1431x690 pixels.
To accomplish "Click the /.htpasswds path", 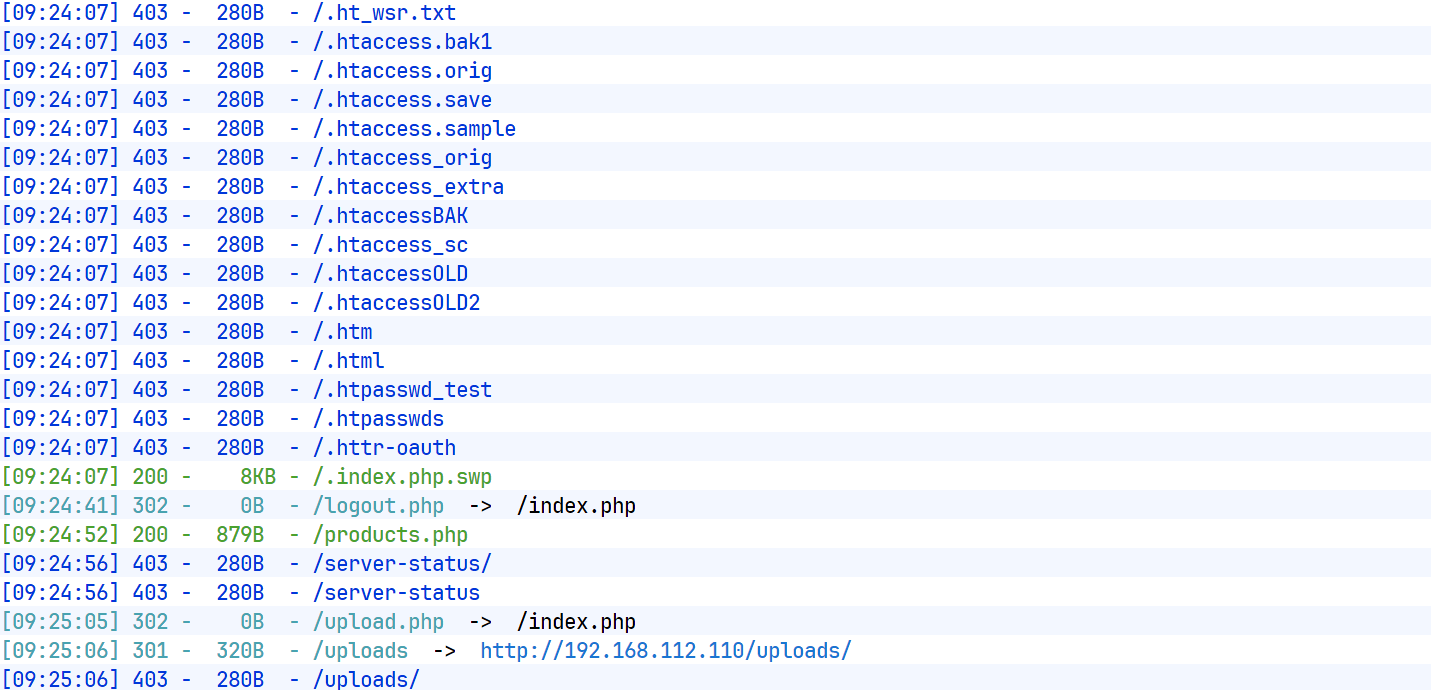I will (378, 419).
